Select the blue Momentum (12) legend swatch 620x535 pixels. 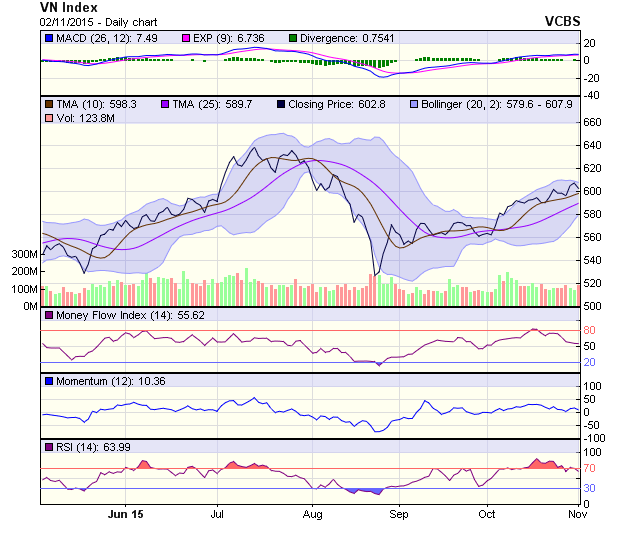click(x=48, y=381)
